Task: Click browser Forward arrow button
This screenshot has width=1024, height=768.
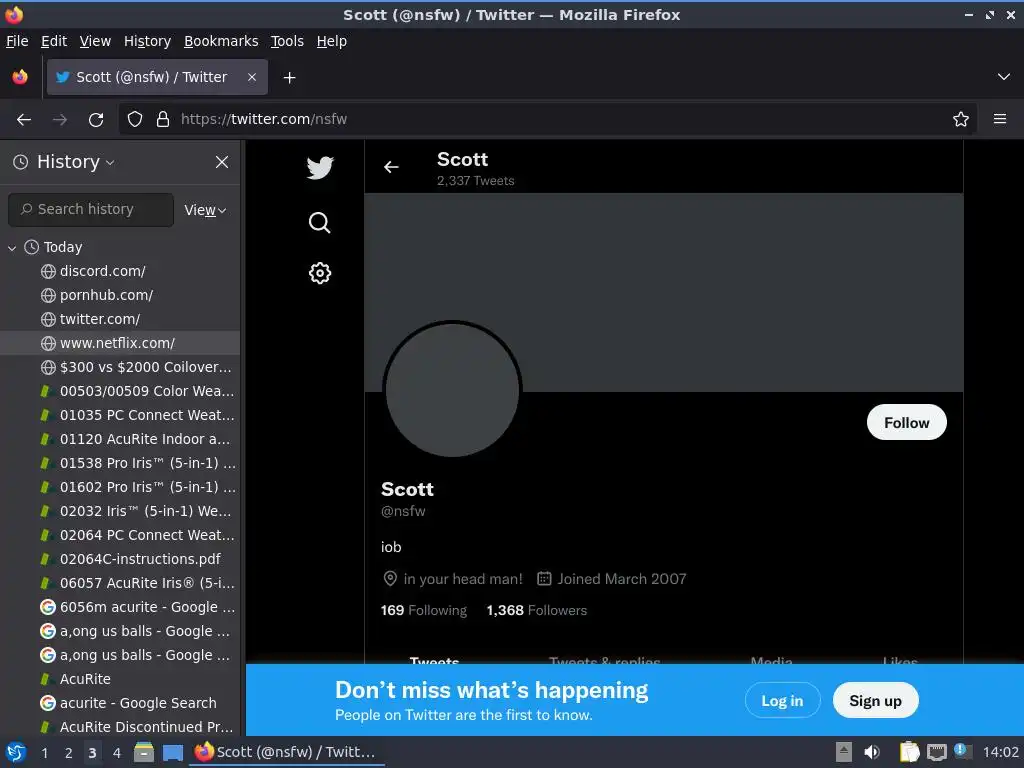Action: tap(60, 120)
